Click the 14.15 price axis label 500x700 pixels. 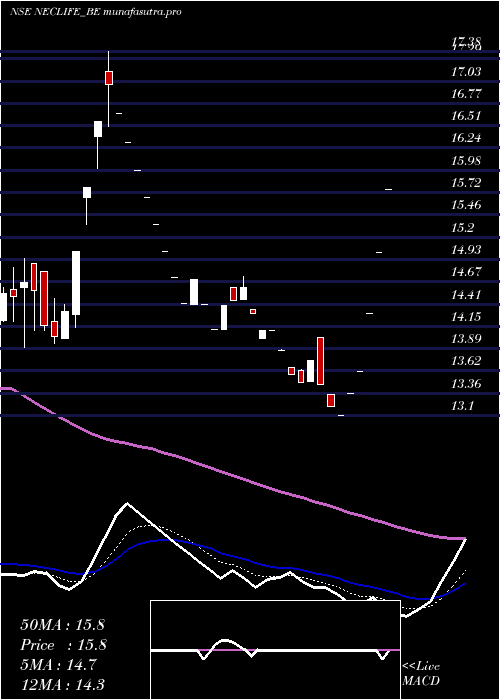tap(467, 317)
